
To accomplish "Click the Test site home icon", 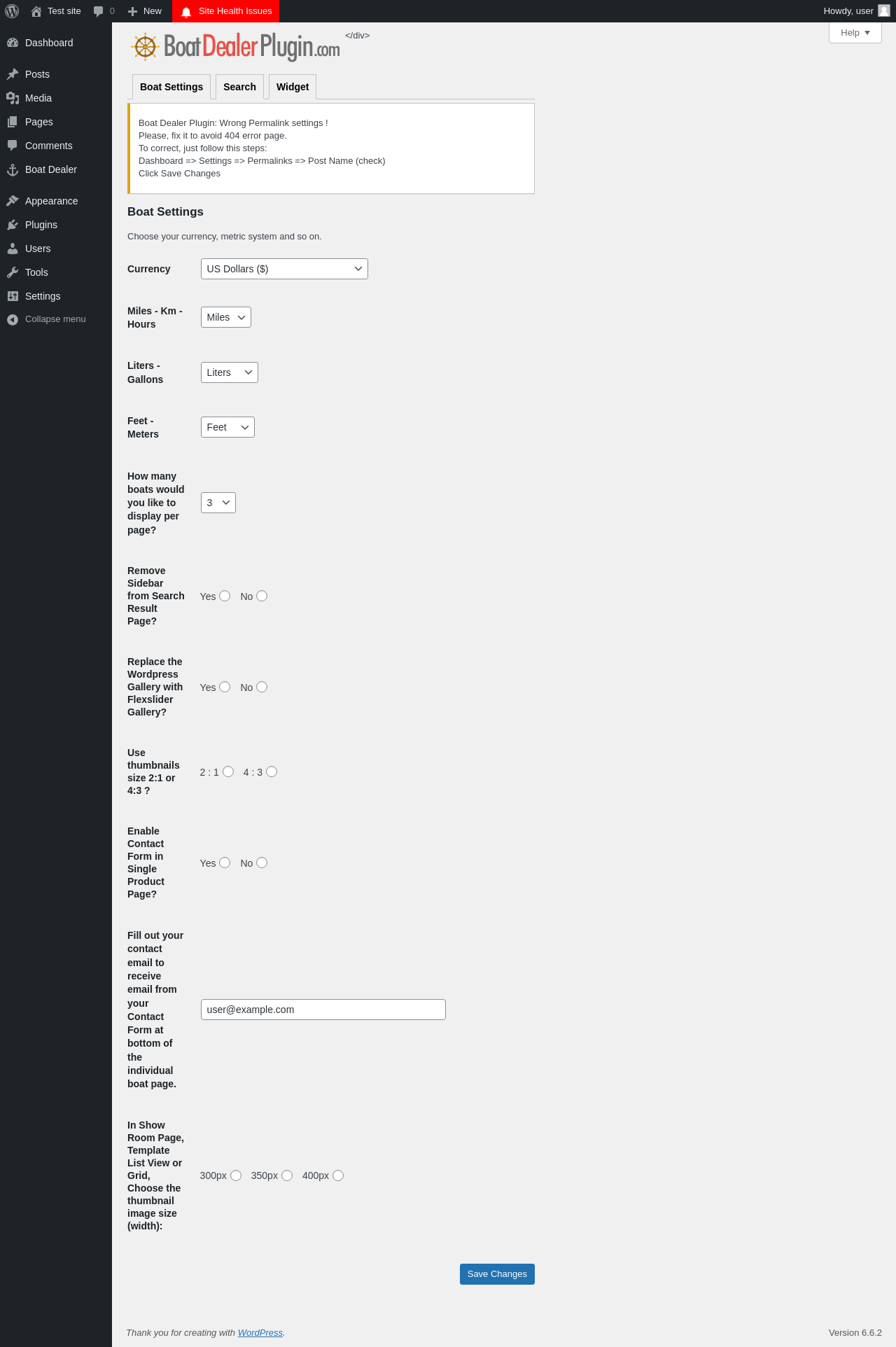I will coord(36,11).
